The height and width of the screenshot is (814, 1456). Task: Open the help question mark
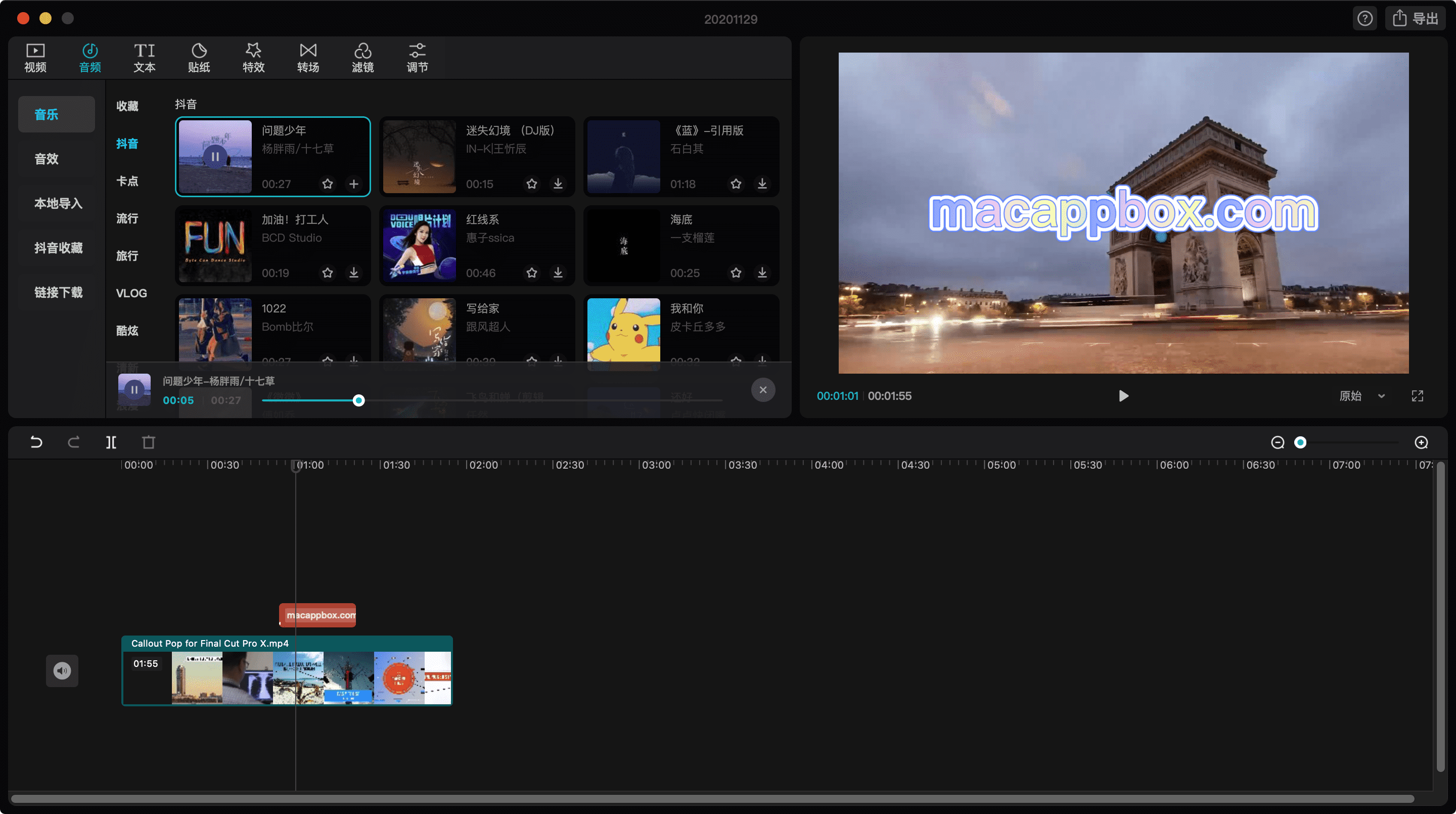[x=1365, y=18]
